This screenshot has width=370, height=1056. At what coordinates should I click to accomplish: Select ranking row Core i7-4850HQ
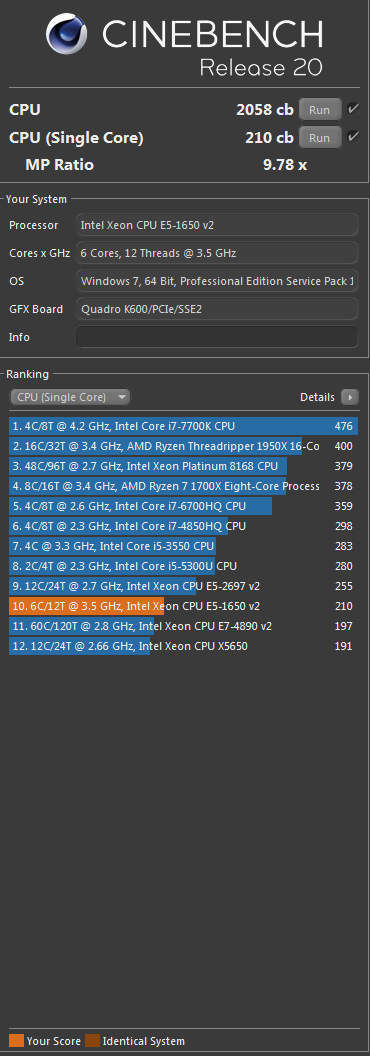pos(183,526)
